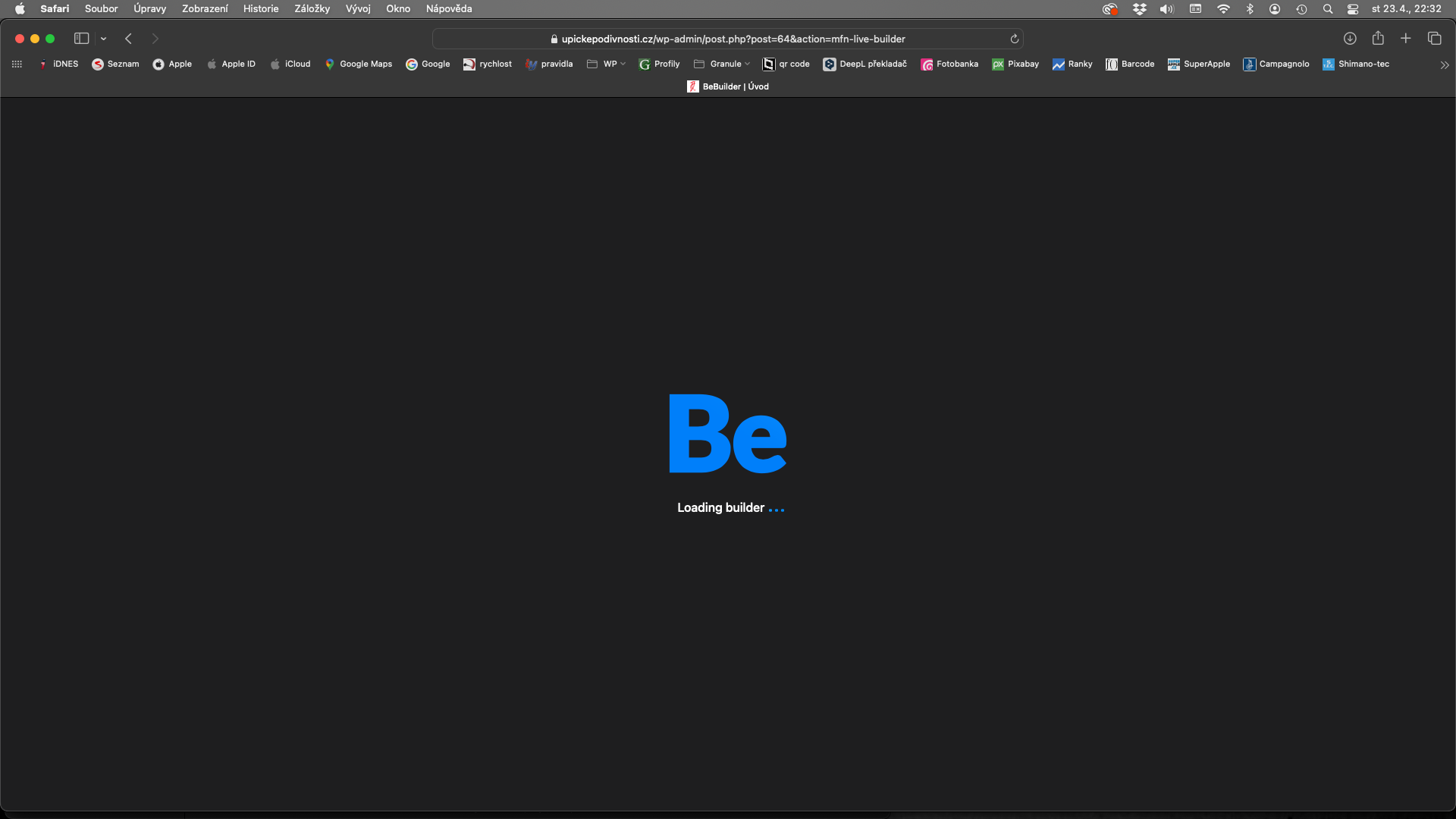Screen dimensions: 1456x819
Task: Open the Zobrazení menu
Action: click(x=205, y=9)
